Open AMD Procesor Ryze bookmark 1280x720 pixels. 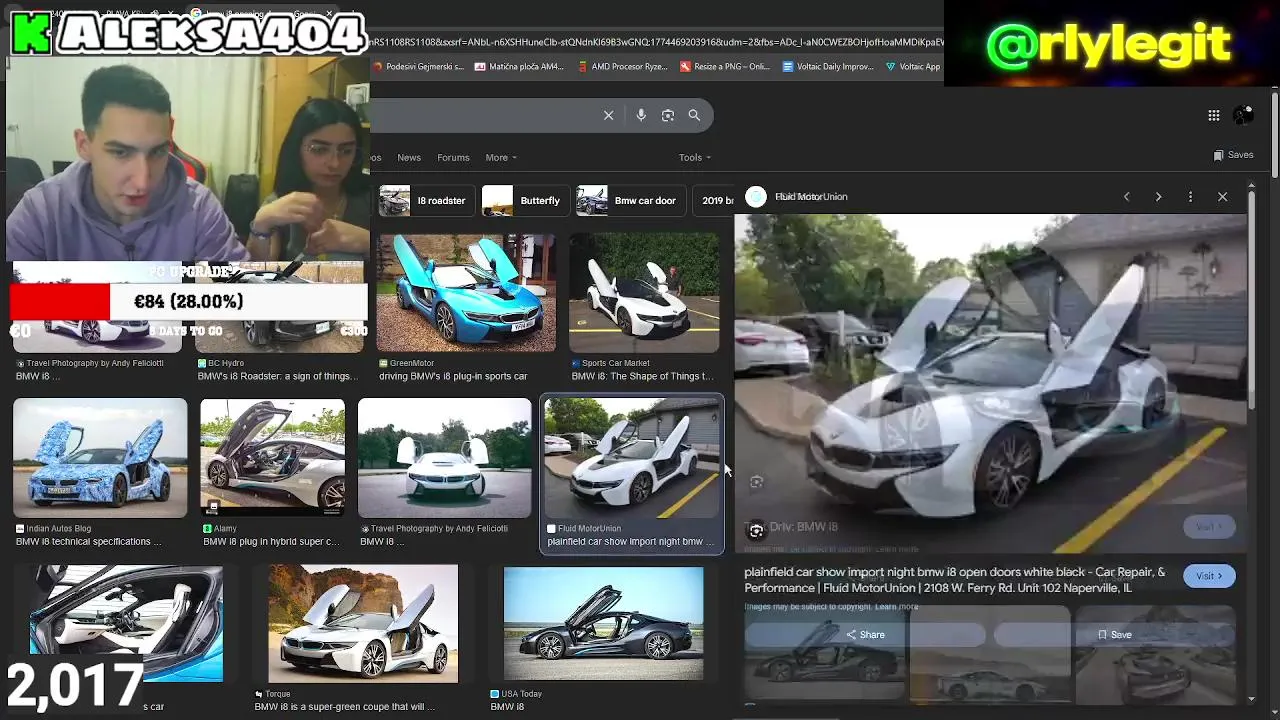(x=622, y=67)
